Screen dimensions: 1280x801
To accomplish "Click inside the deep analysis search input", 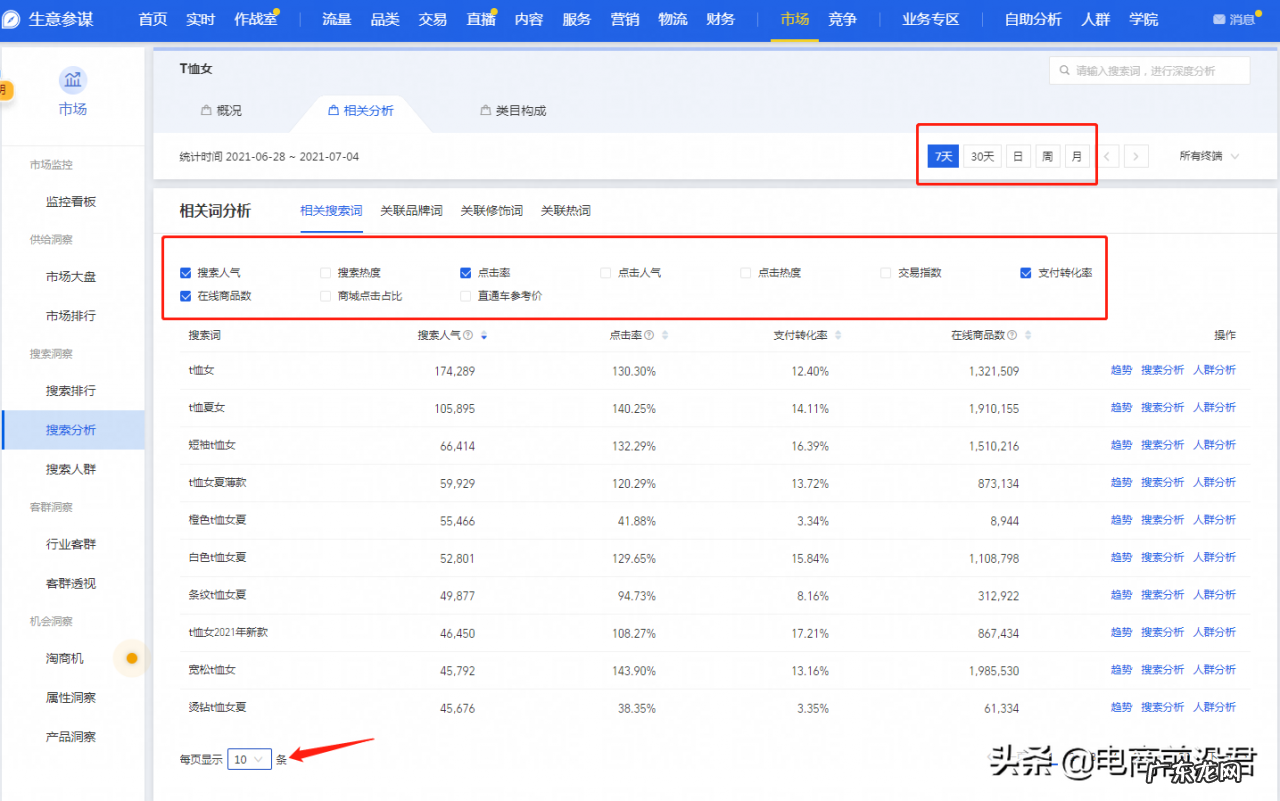I will [x=1150, y=70].
